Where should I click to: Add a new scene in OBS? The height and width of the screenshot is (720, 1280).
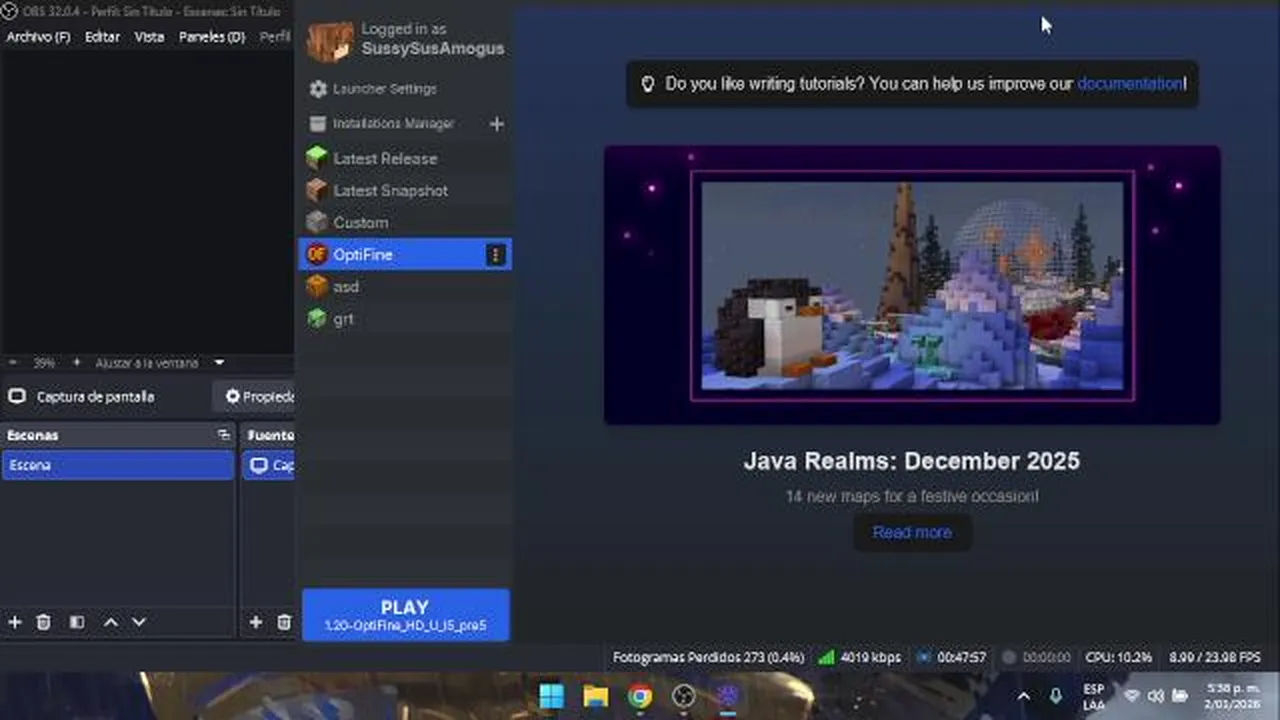tap(15, 622)
